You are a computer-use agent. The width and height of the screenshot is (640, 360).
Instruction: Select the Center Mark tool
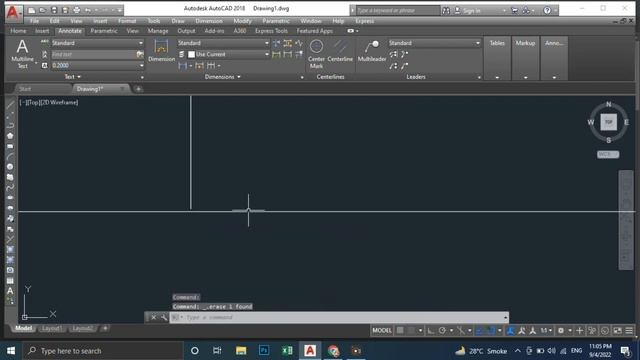[316, 54]
